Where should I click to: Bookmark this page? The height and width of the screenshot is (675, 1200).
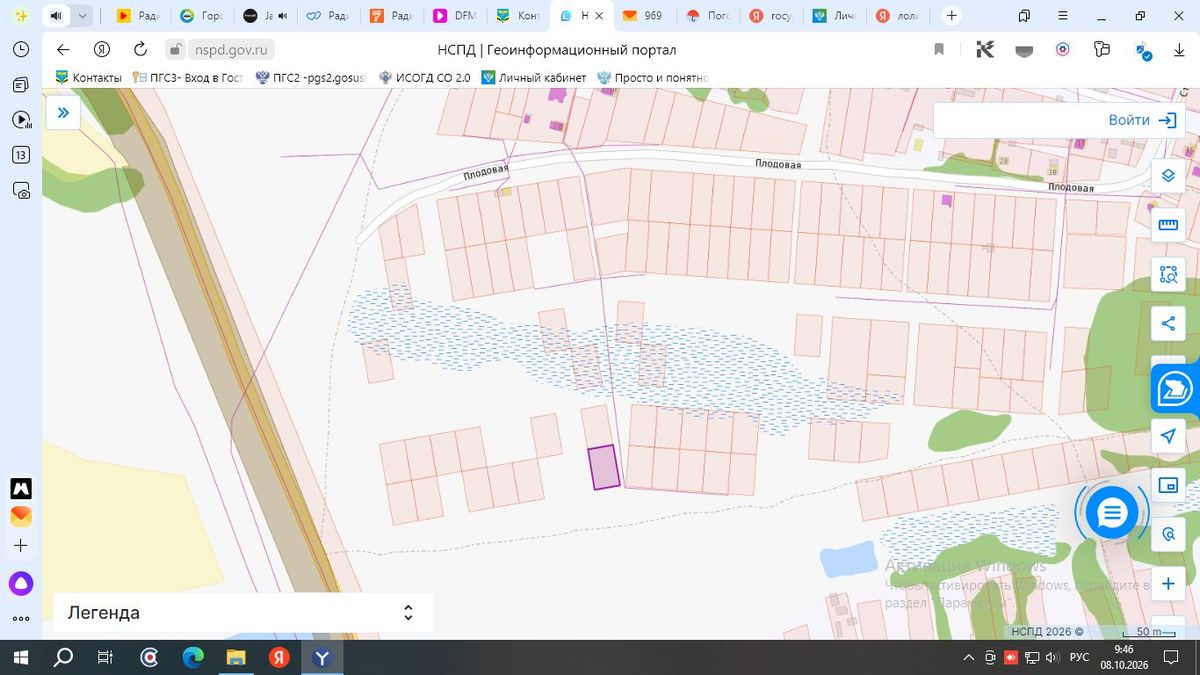click(939, 49)
